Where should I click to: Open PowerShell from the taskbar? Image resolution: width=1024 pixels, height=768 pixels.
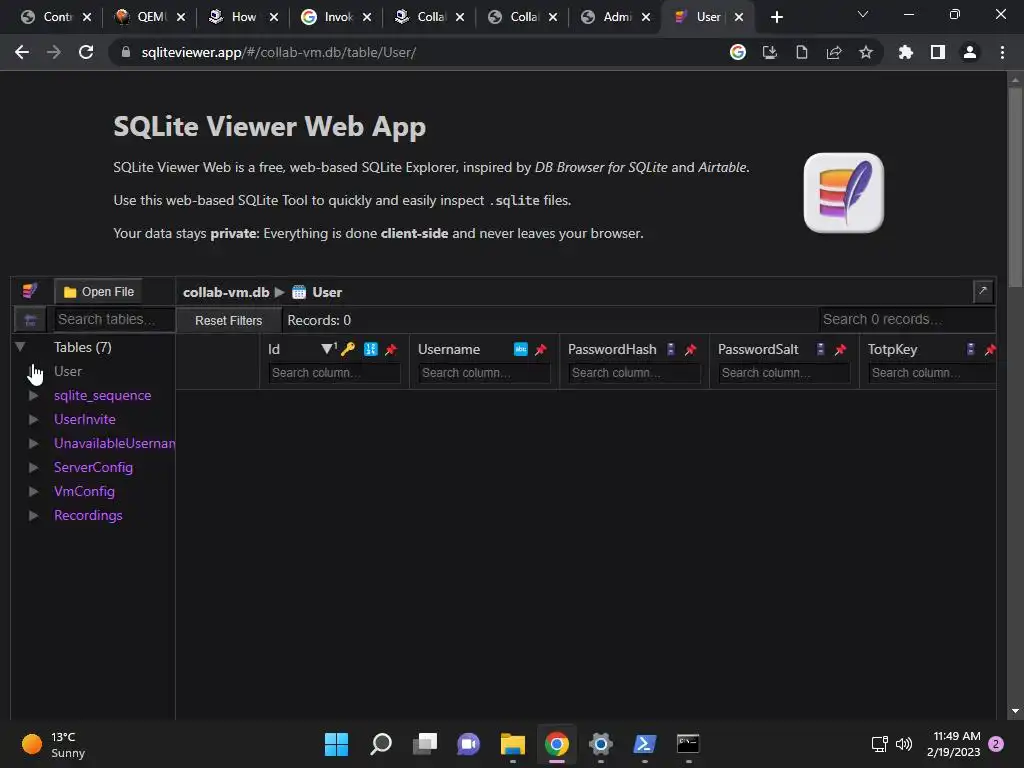point(645,744)
